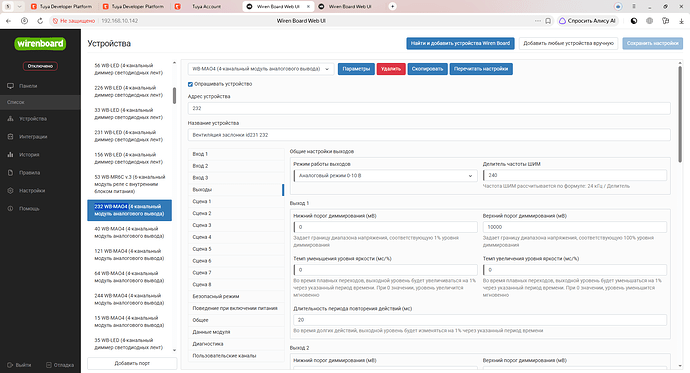Open the extensions icon in browser toolbar

click(x=665, y=21)
